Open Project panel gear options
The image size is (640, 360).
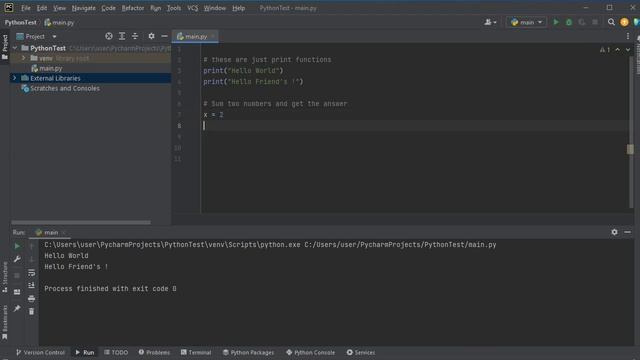tap(151, 36)
